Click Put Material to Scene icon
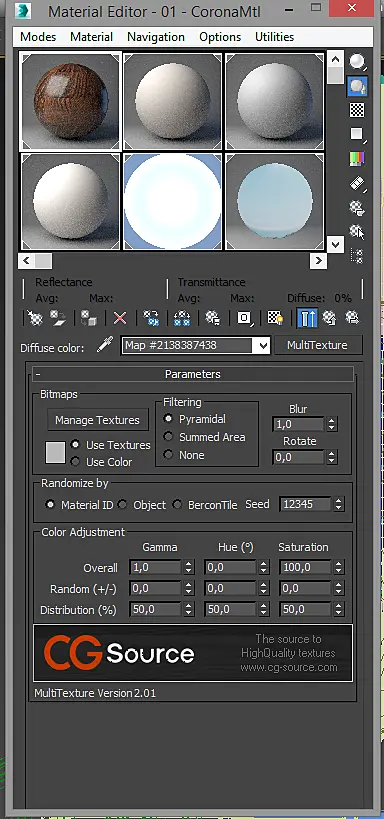This screenshot has width=384, height=819. (x=57, y=318)
